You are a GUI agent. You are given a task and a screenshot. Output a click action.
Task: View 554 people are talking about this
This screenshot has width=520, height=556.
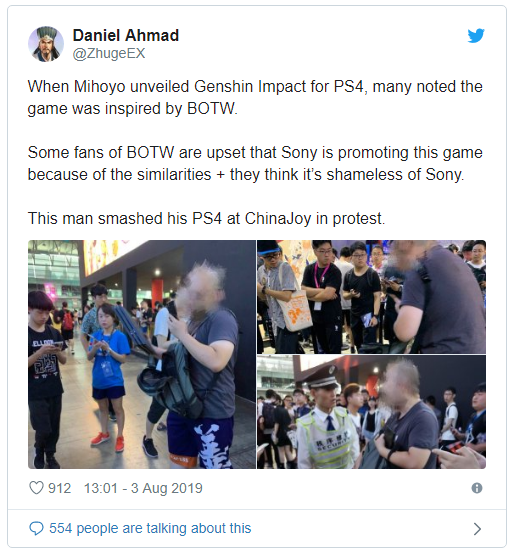tap(150, 528)
